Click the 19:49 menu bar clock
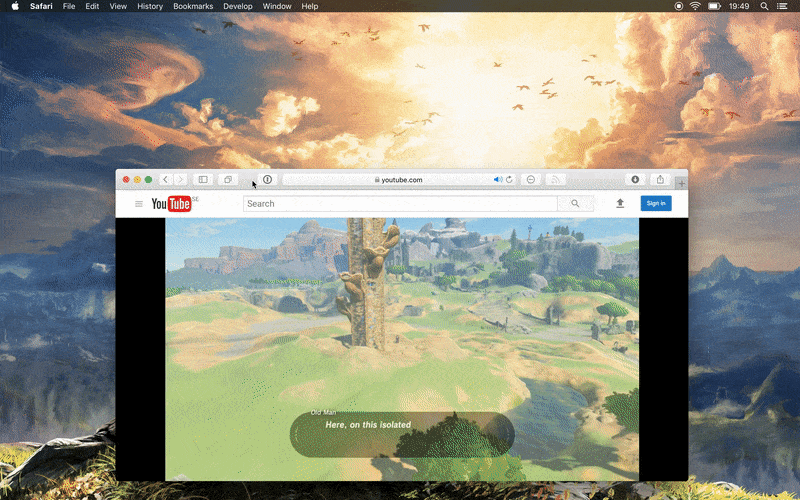 tap(739, 6)
